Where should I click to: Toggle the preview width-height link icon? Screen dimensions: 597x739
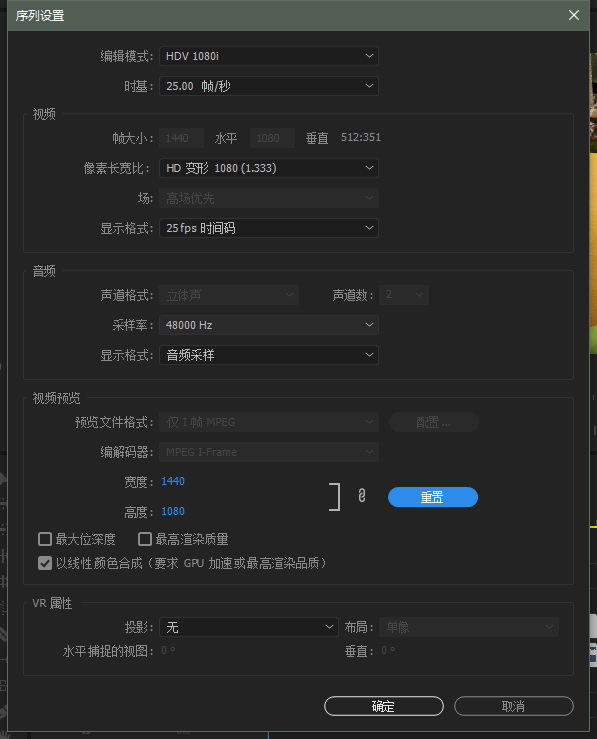pyautogui.click(x=361, y=496)
